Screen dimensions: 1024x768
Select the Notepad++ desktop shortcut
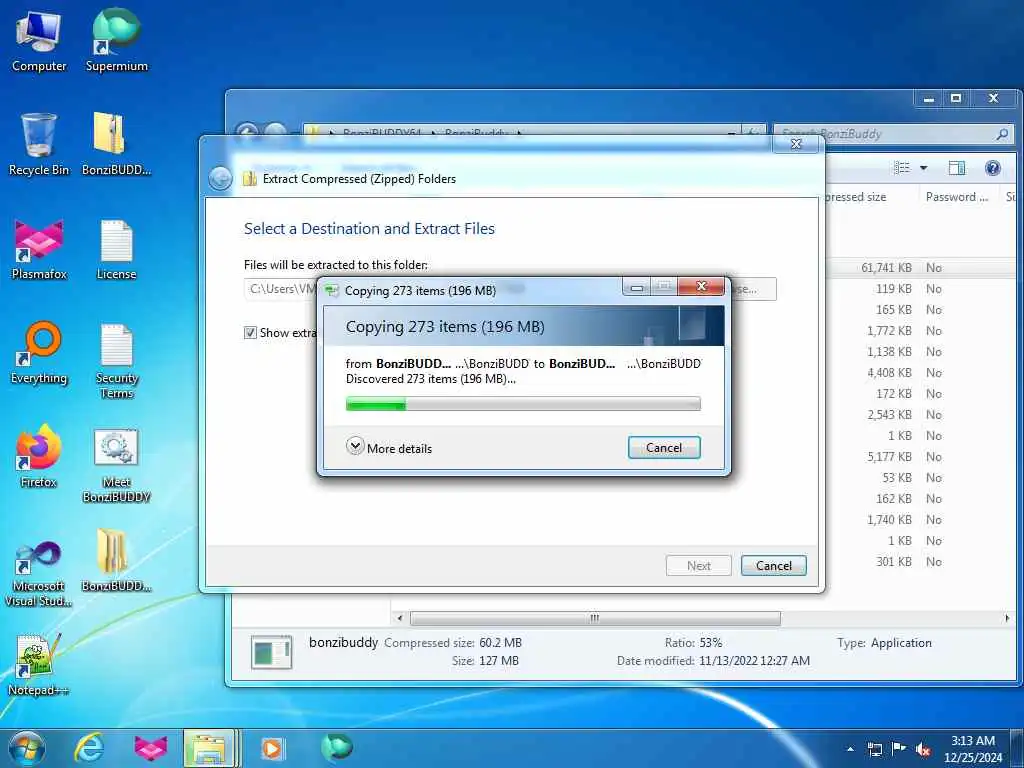click(37, 664)
